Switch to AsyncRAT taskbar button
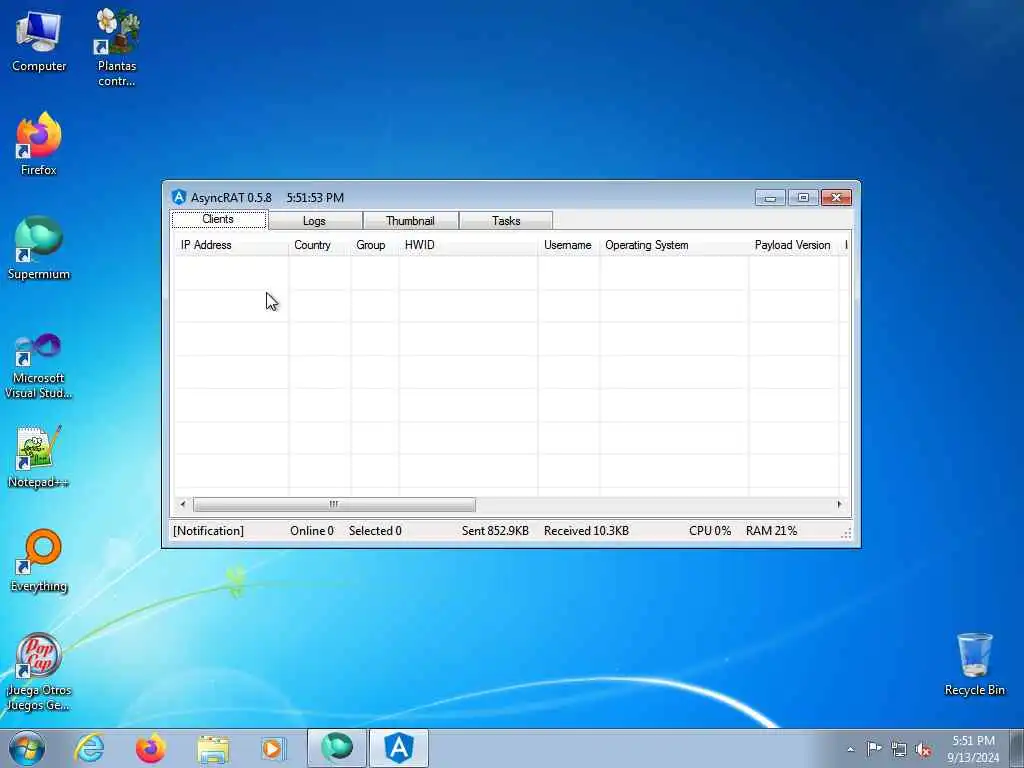 399,748
